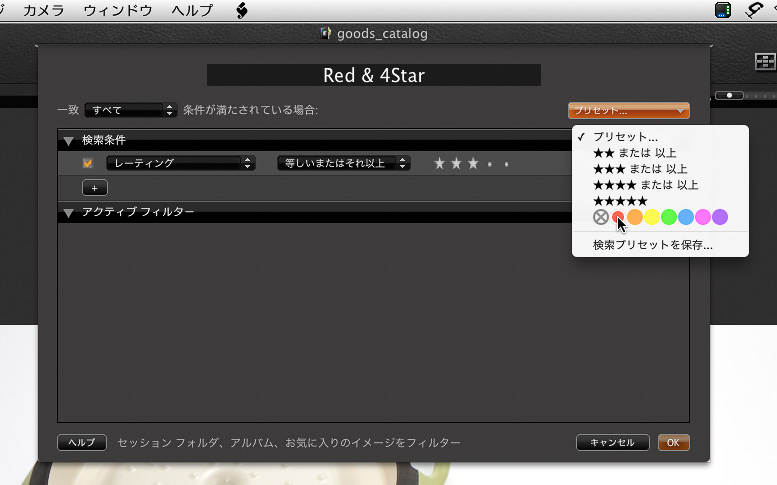Click the no-color-tag crossed circle icon
The image size is (777, 485).
[600, 217]
